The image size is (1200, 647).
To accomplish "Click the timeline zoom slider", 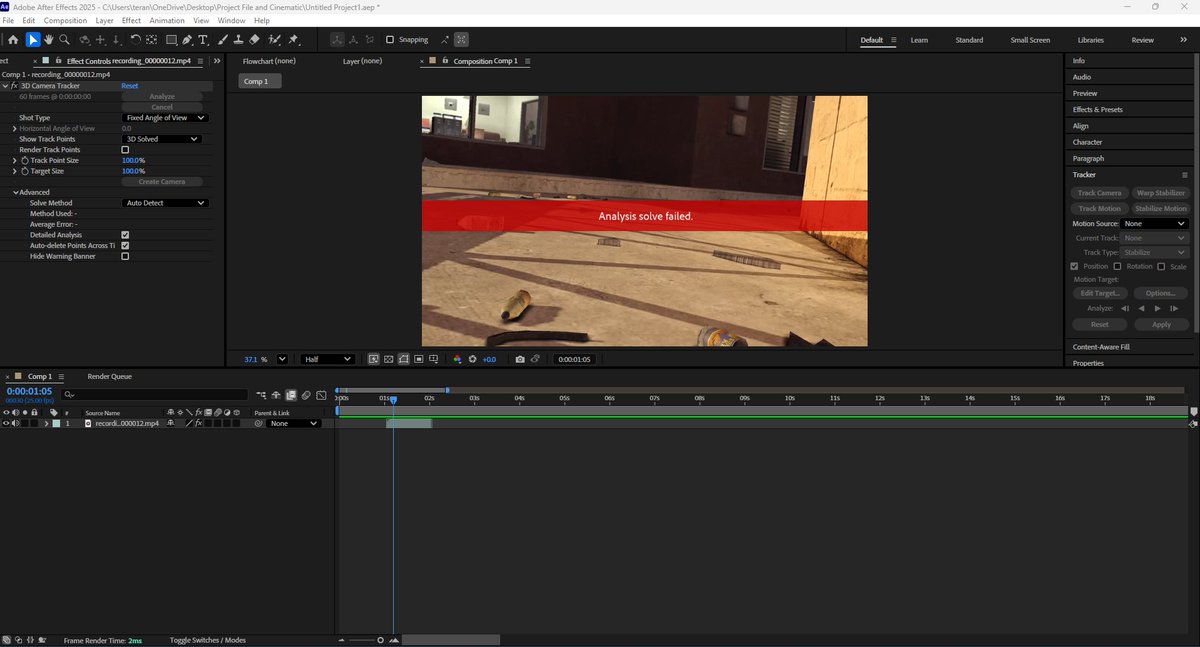I will pyautogui.click(x=366, y=640).
